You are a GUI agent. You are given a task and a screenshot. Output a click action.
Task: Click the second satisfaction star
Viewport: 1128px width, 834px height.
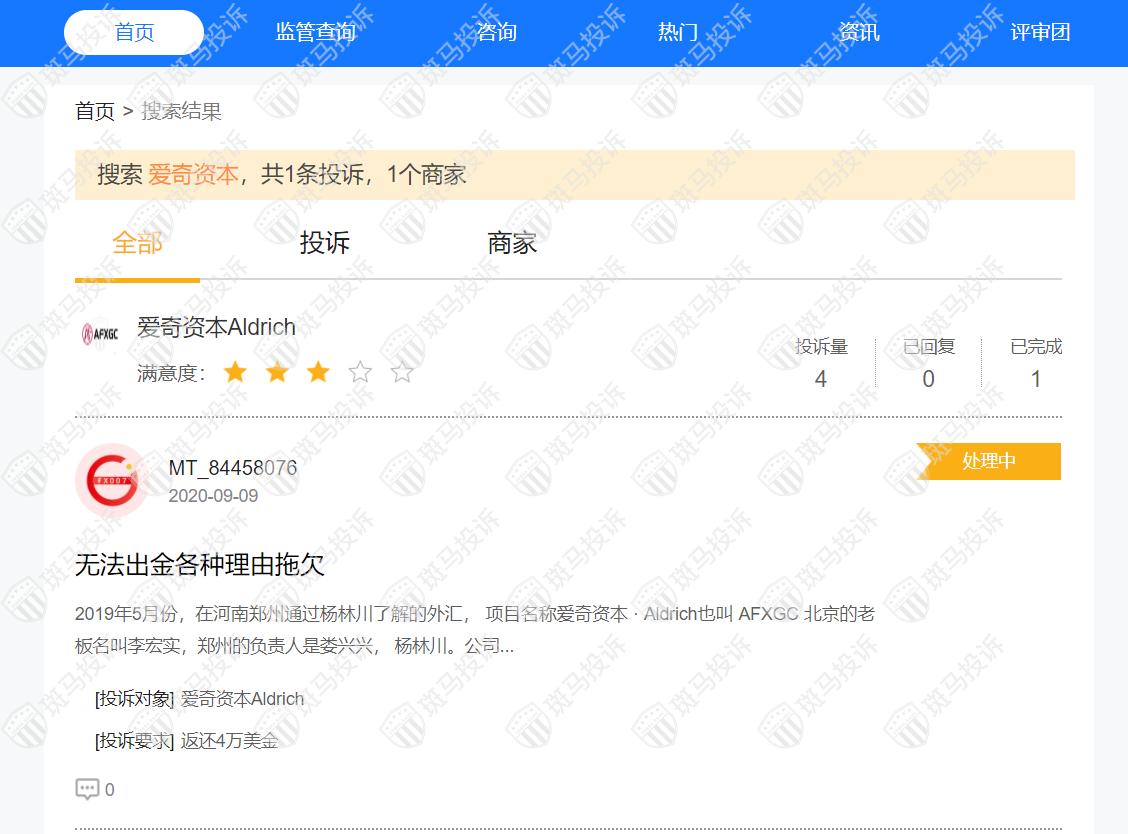click(277, 373)
